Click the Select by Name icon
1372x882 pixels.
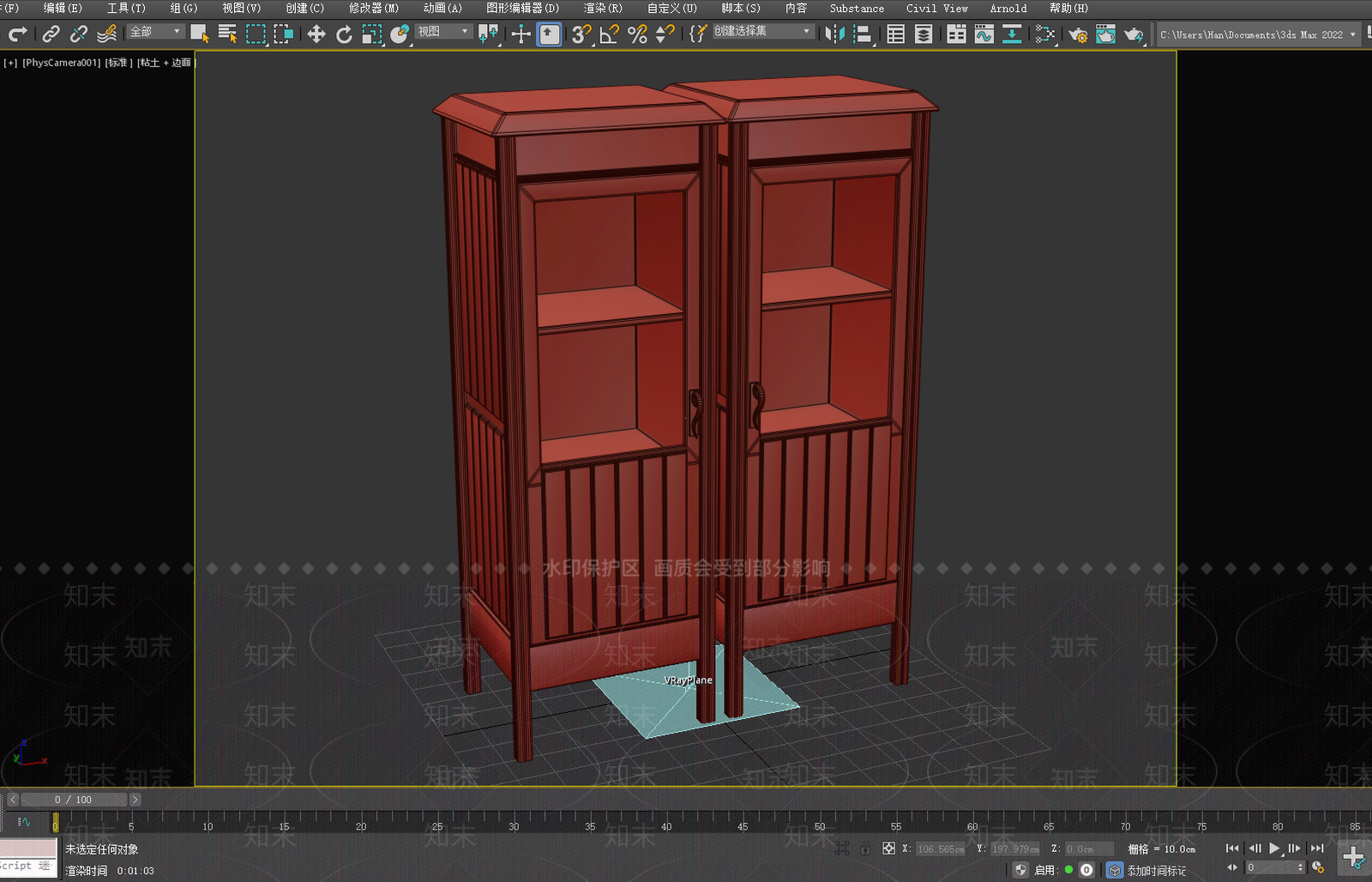(x=227, y=34)
